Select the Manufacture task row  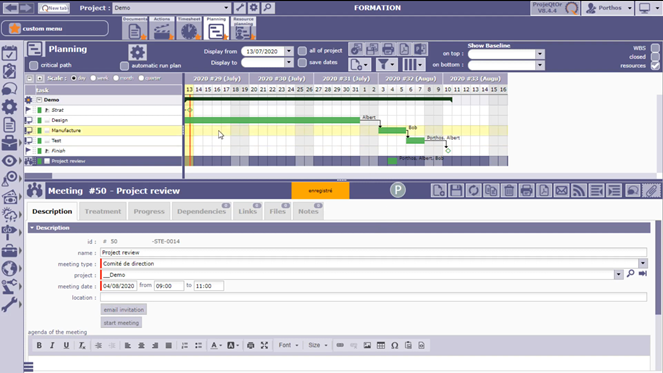(x=103, y=130)
